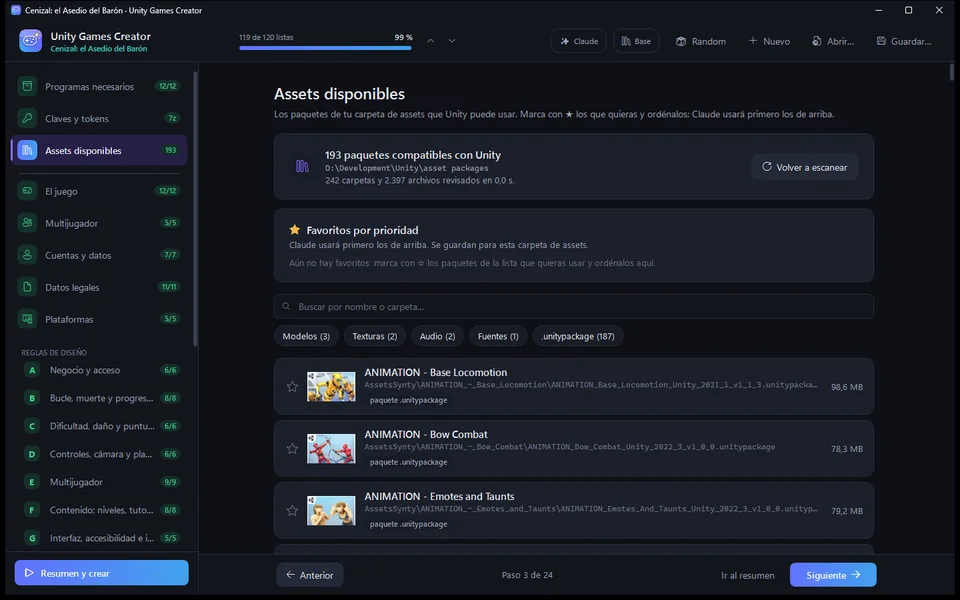
Task: Click the letter C design-rule icon
Action: point(32,426)
